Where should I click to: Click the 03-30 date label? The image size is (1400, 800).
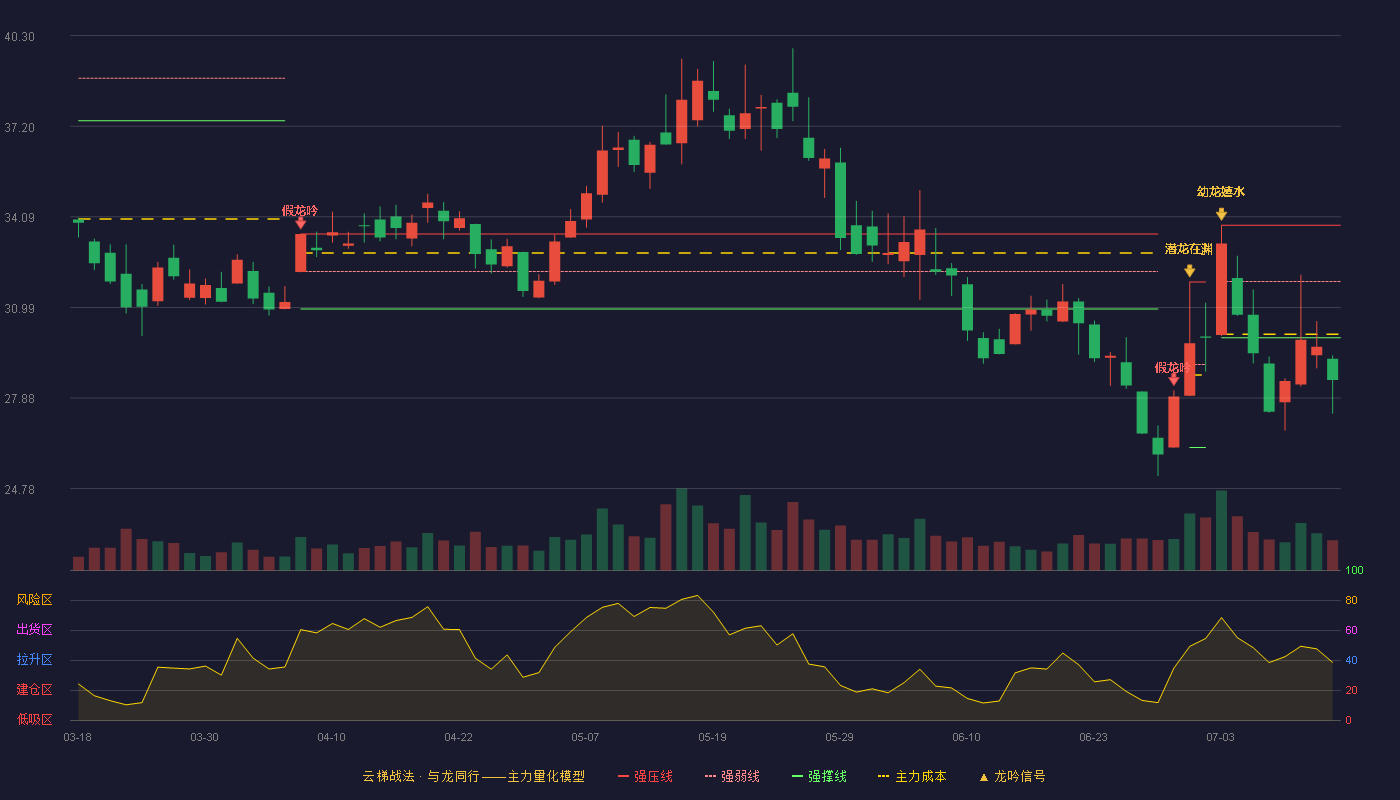[204, 737]
